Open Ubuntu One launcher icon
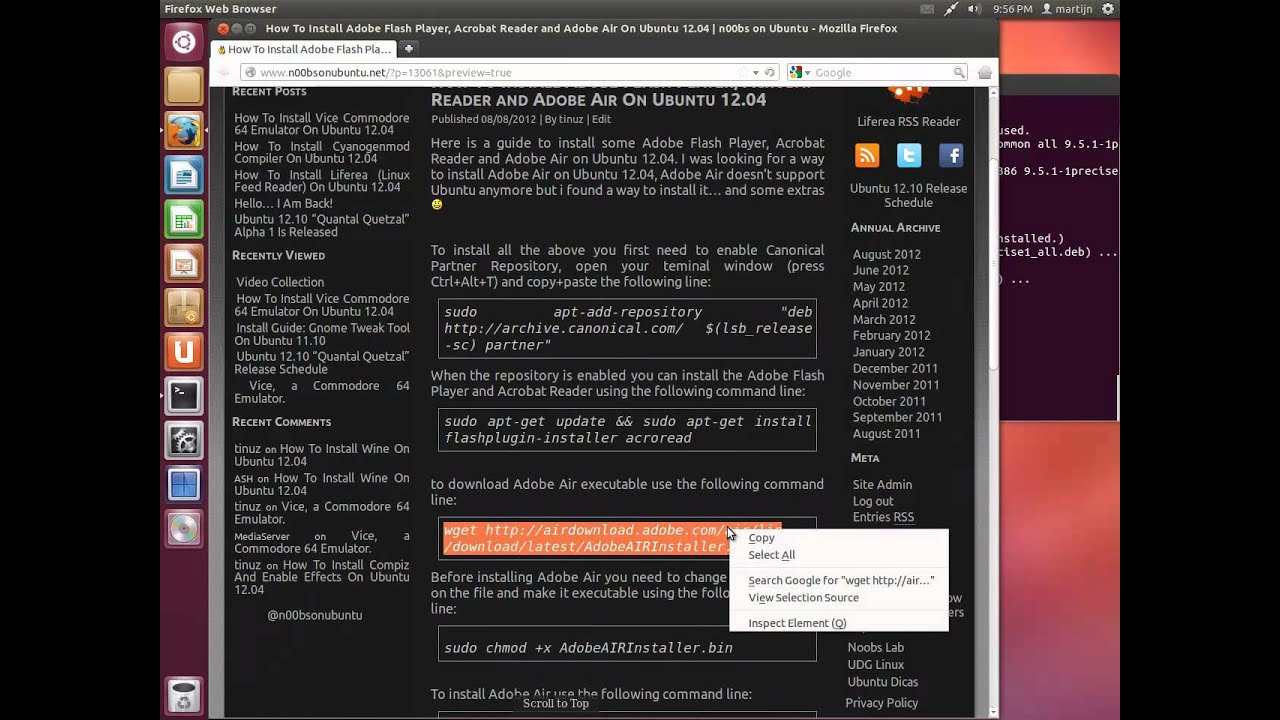This screenshot has height=720, width=1280. (x=184, y=352)
